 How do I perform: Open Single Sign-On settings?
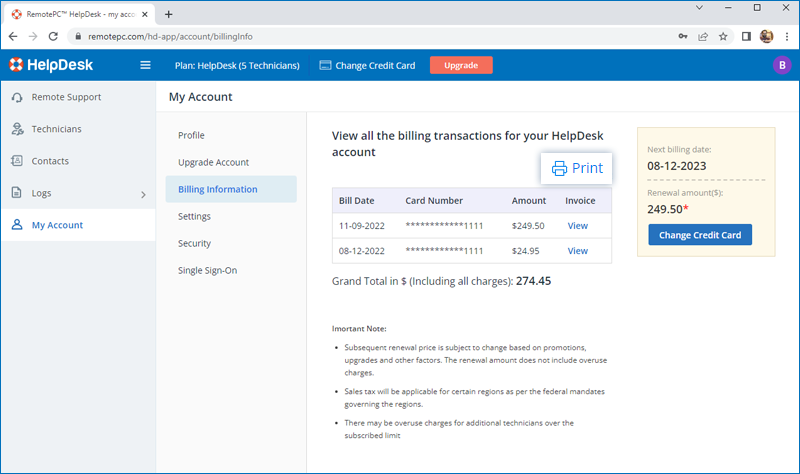click(207, 270)
